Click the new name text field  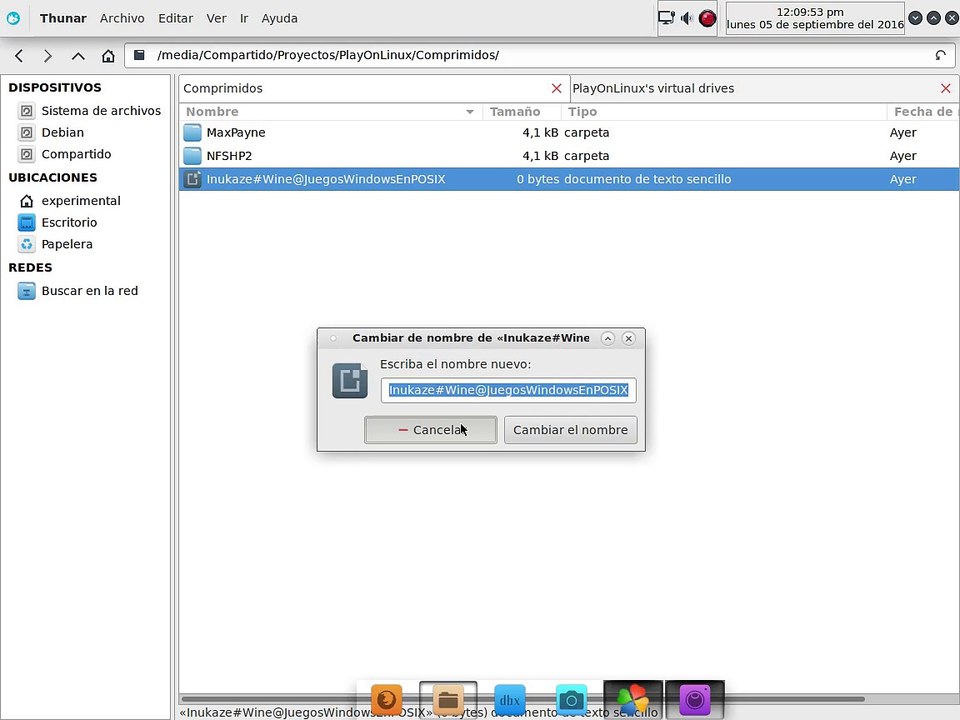[x=509, y=390]
